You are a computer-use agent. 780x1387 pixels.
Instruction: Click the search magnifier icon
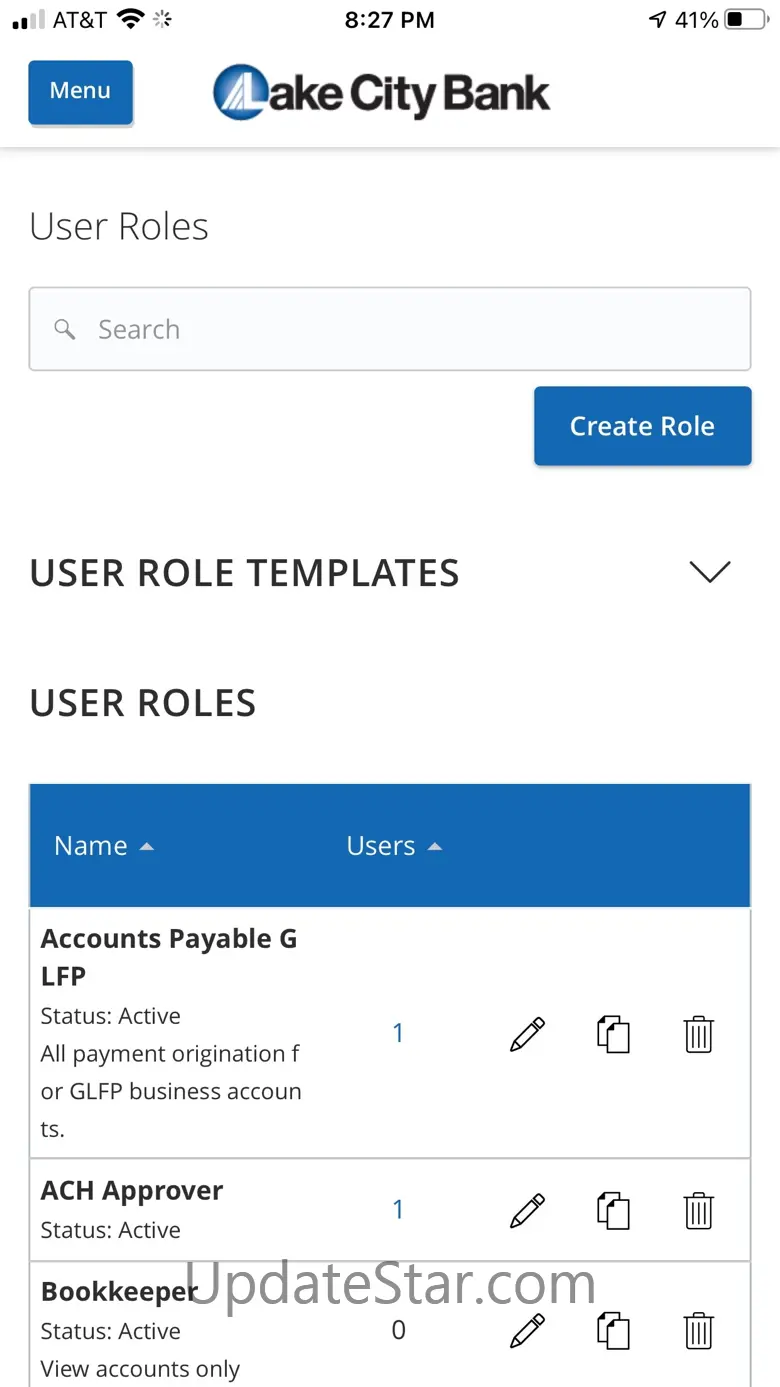[x=65, y=329]
